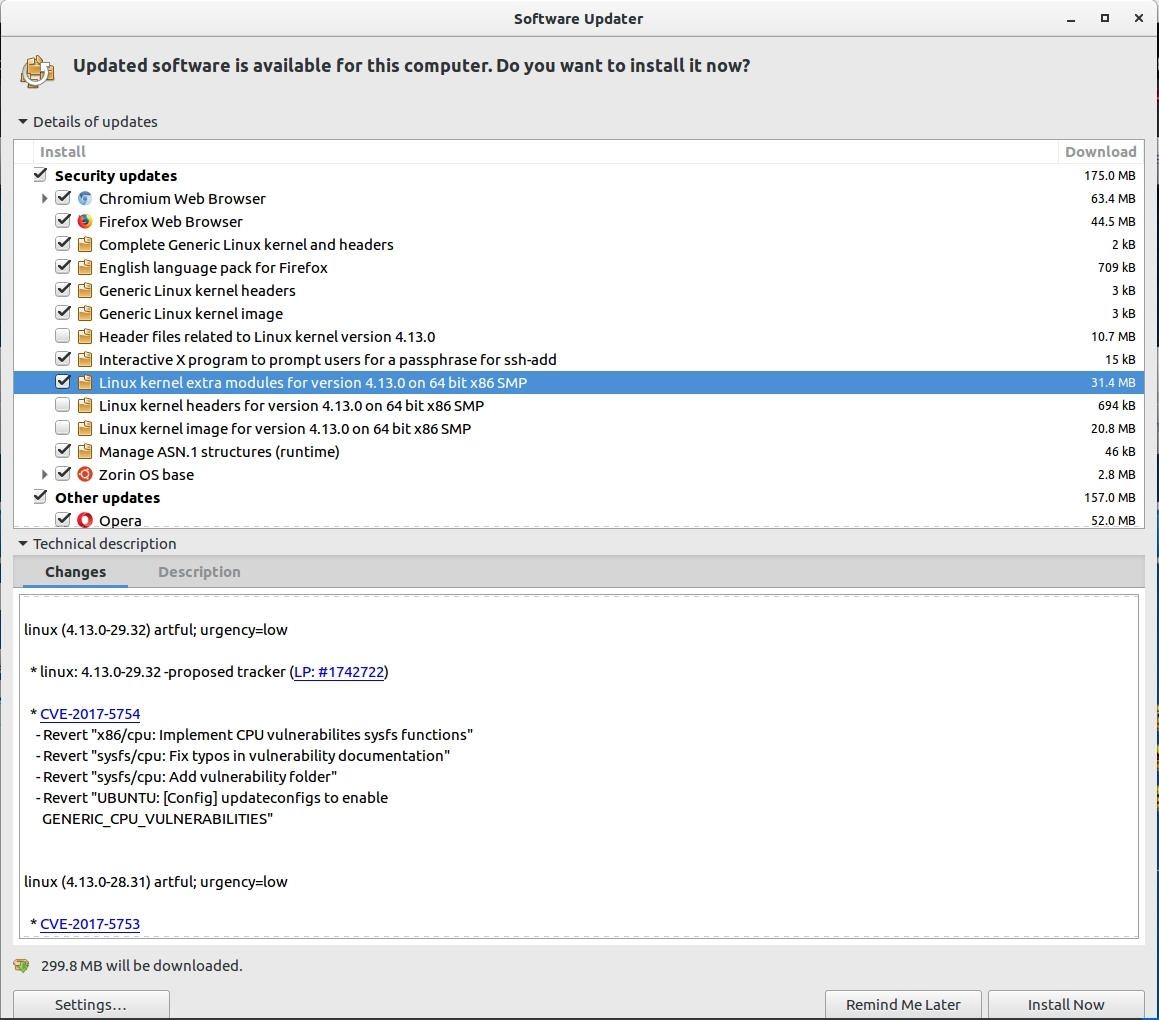
Task: Uncheck the Chromium Web Browser checkbox
Action: click(x=63, y=198)
